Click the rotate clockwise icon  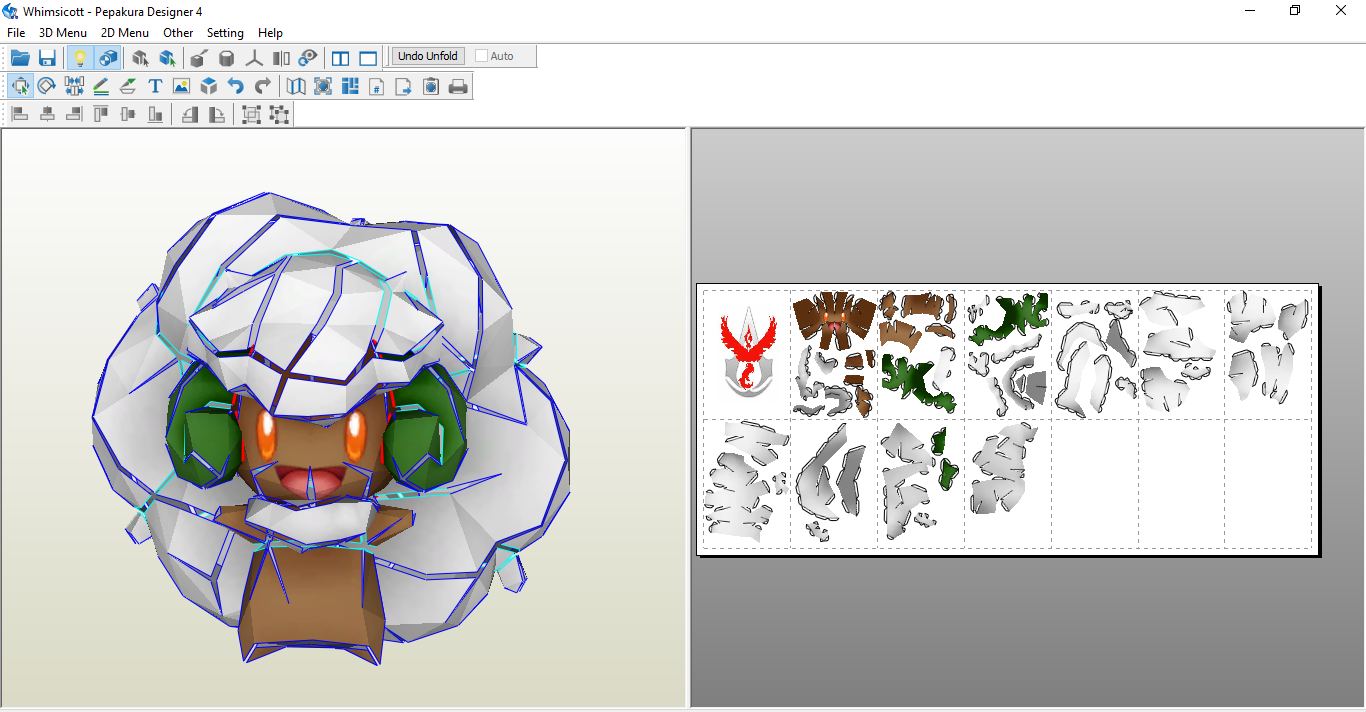216,114
